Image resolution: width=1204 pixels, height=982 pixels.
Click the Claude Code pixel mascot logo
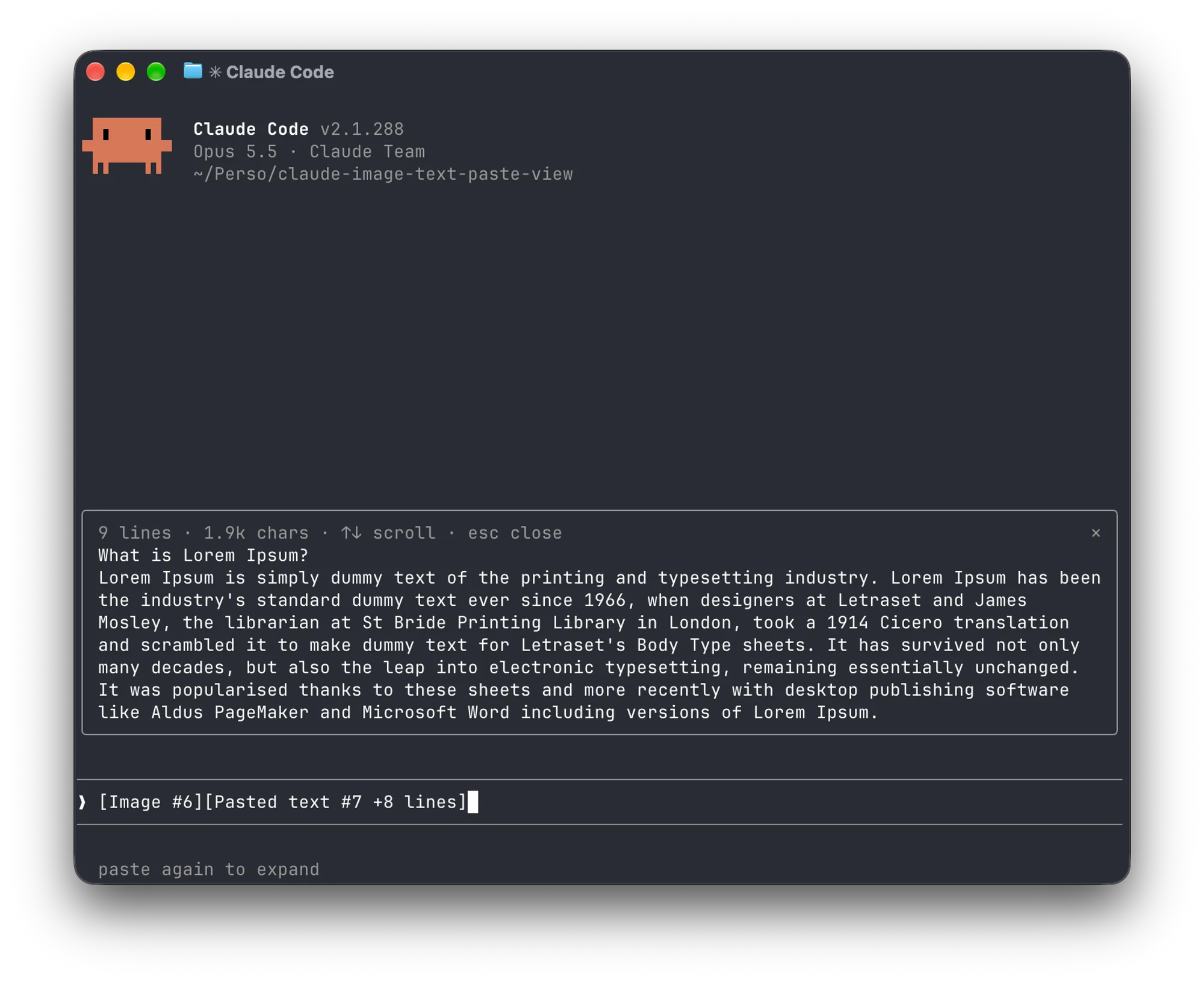point(127,146)
